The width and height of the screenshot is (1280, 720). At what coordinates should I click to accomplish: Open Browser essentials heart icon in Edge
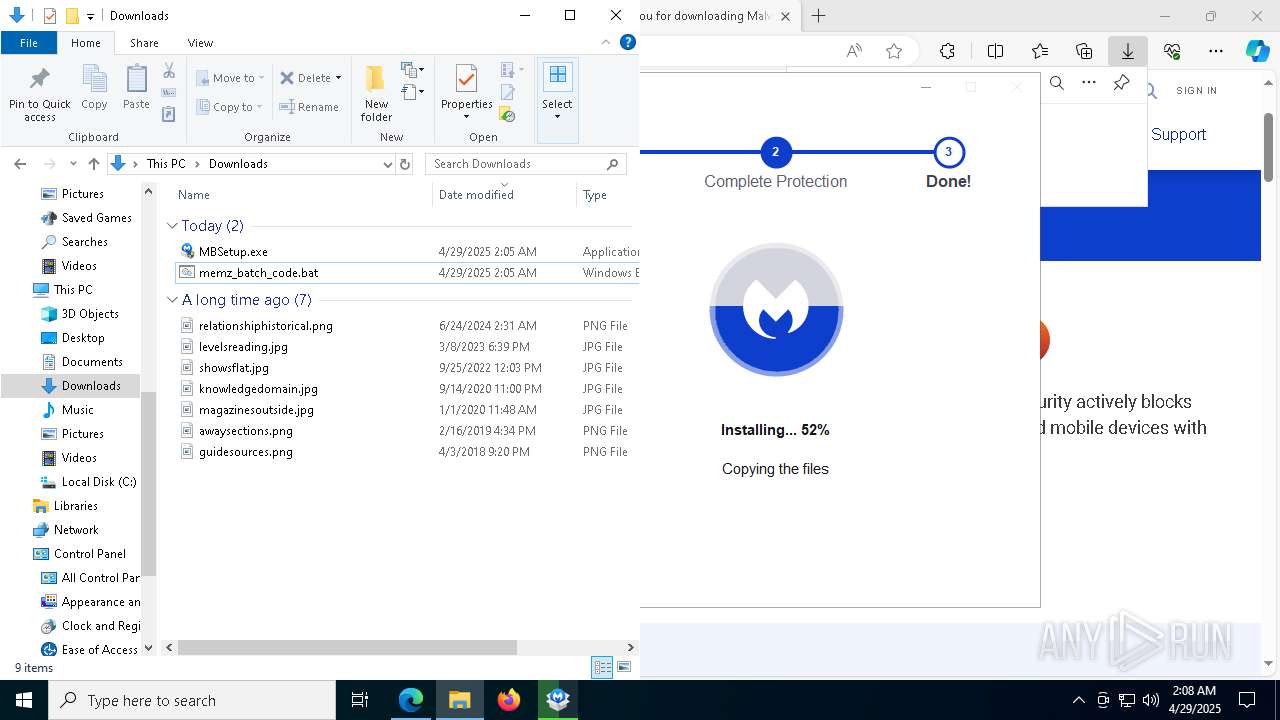(x=1172, y=51)
